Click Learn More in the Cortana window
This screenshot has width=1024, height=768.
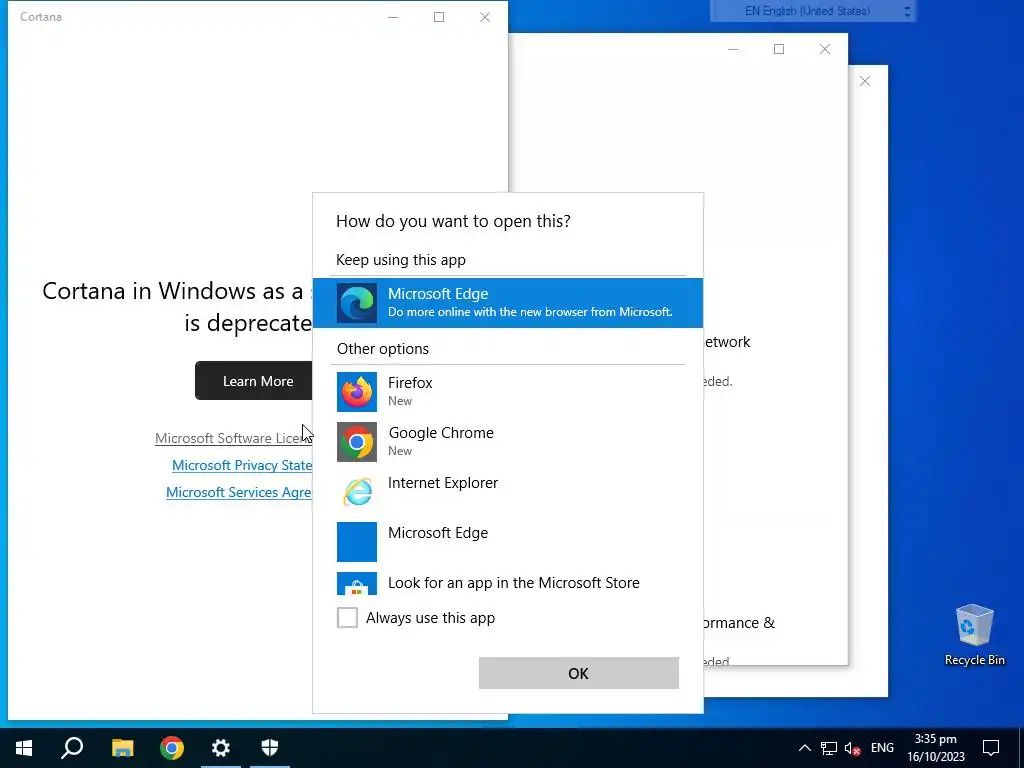pyautogui.click(x=254, y=381)
